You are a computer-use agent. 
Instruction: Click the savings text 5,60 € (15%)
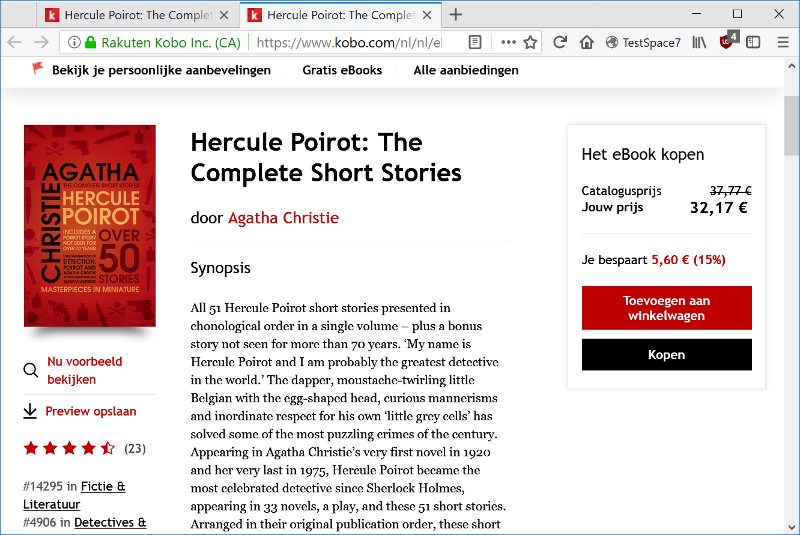(x=688, y=260)
